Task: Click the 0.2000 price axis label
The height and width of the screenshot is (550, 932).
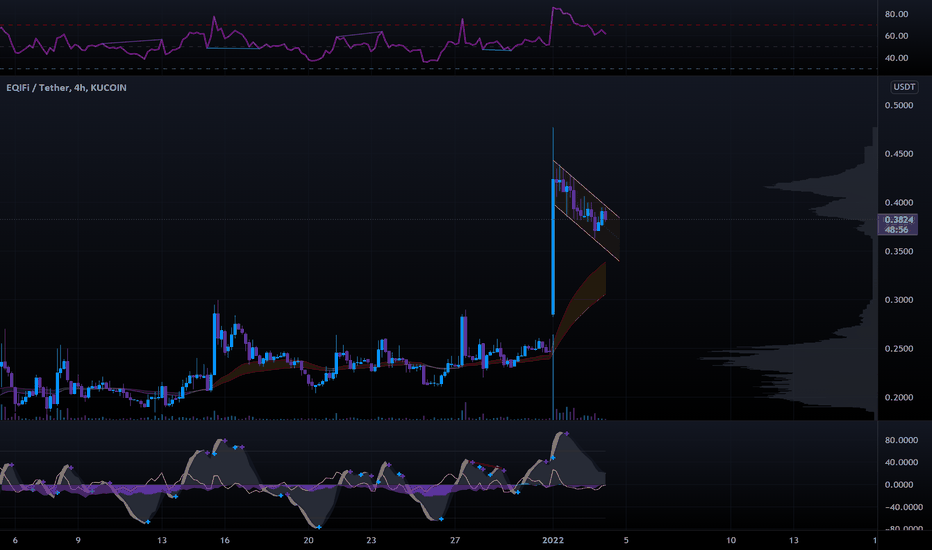Action: [899, 398]
